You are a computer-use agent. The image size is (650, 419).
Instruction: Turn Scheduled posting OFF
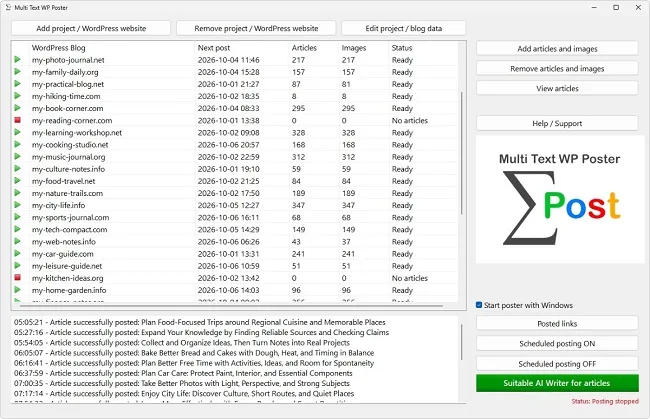557,364
